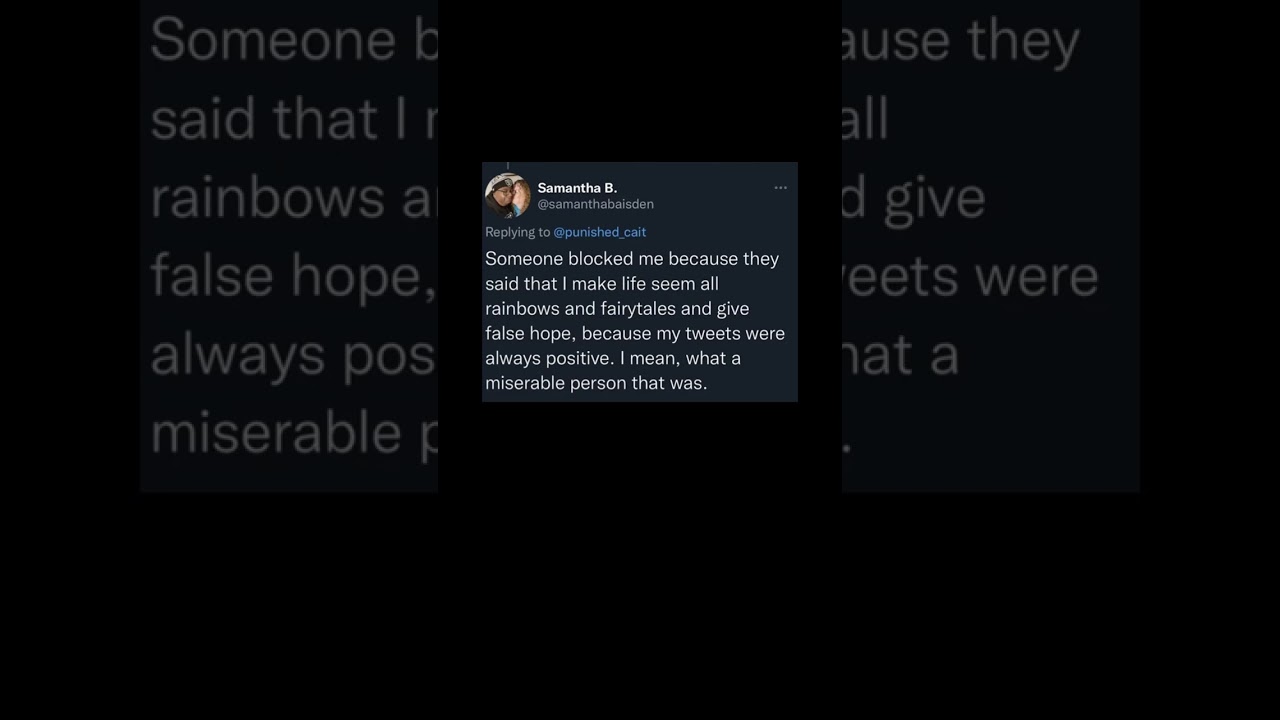Click the "Replying to" label

(518, 232)
